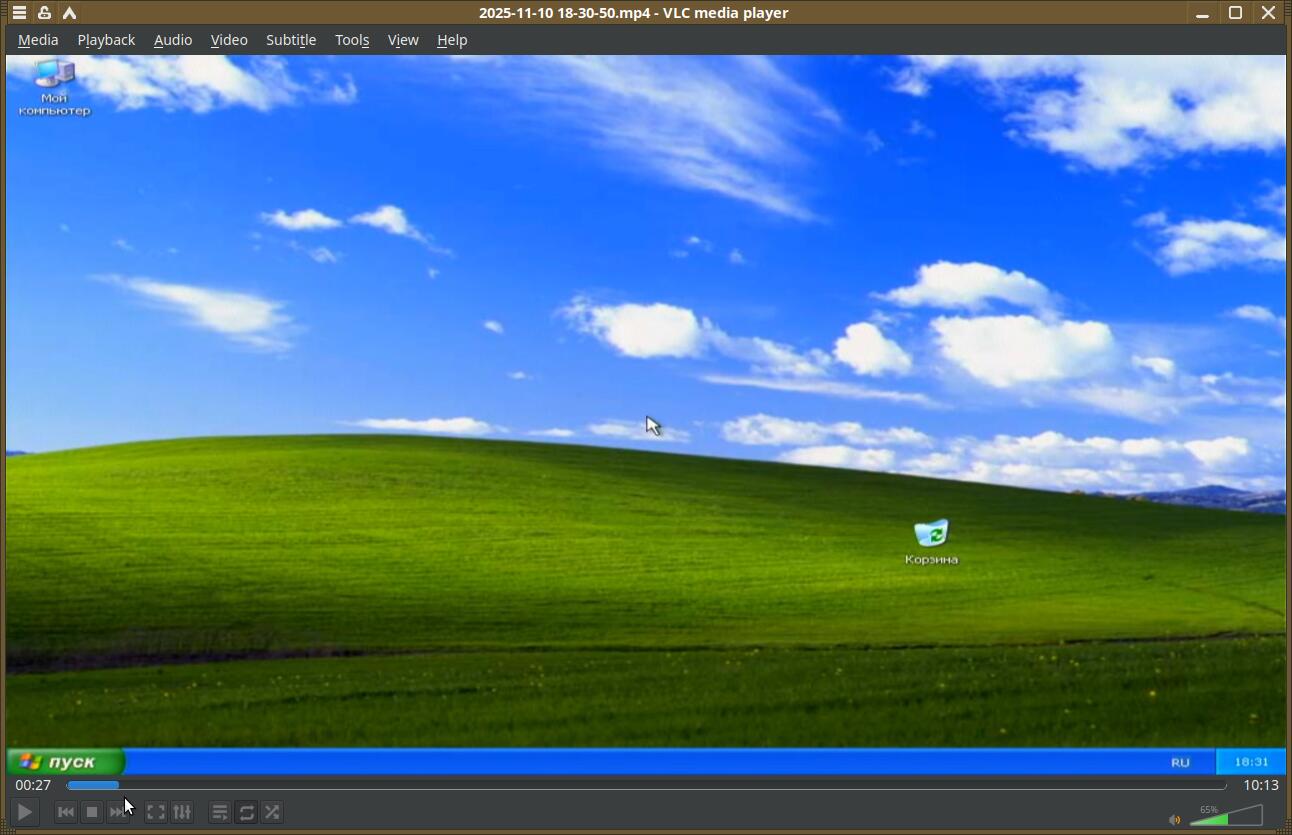
Task: Click the up-arrow icon in the title bar
Action: point(69,13)
